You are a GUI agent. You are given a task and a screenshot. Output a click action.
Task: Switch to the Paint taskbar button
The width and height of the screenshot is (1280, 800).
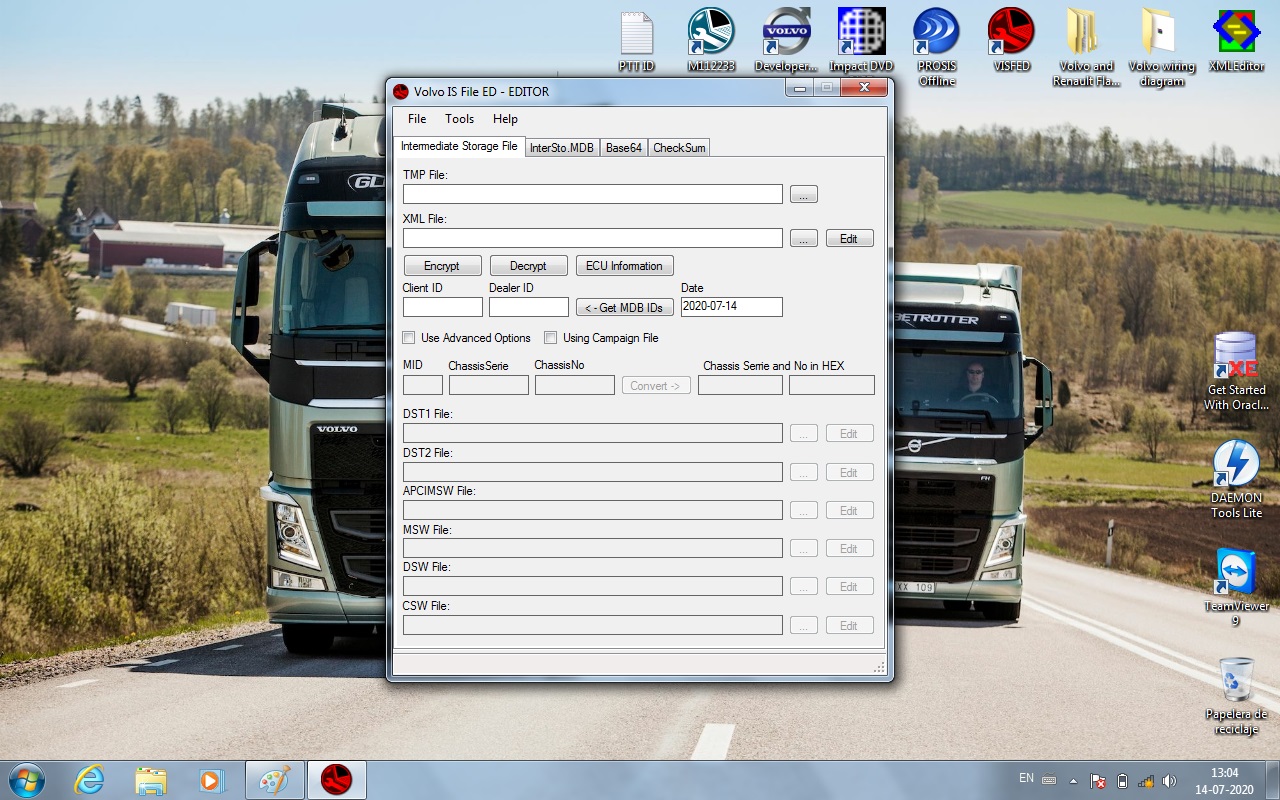(x=274, y=780)
